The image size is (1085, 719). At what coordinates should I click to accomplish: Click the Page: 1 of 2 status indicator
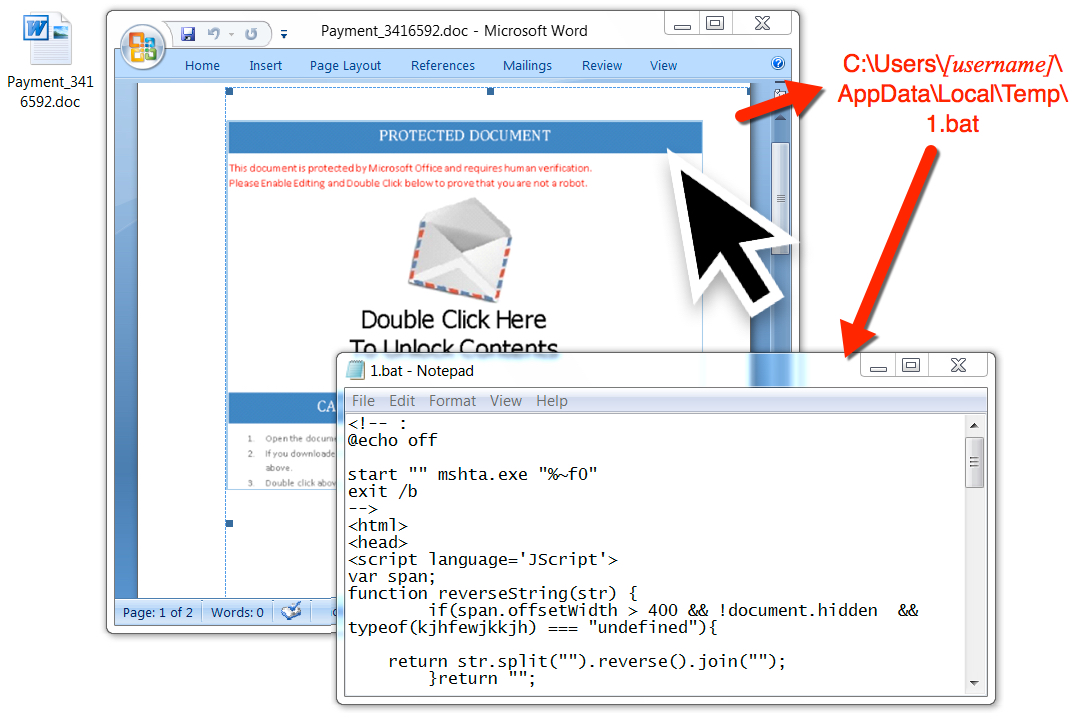[158, 612]
